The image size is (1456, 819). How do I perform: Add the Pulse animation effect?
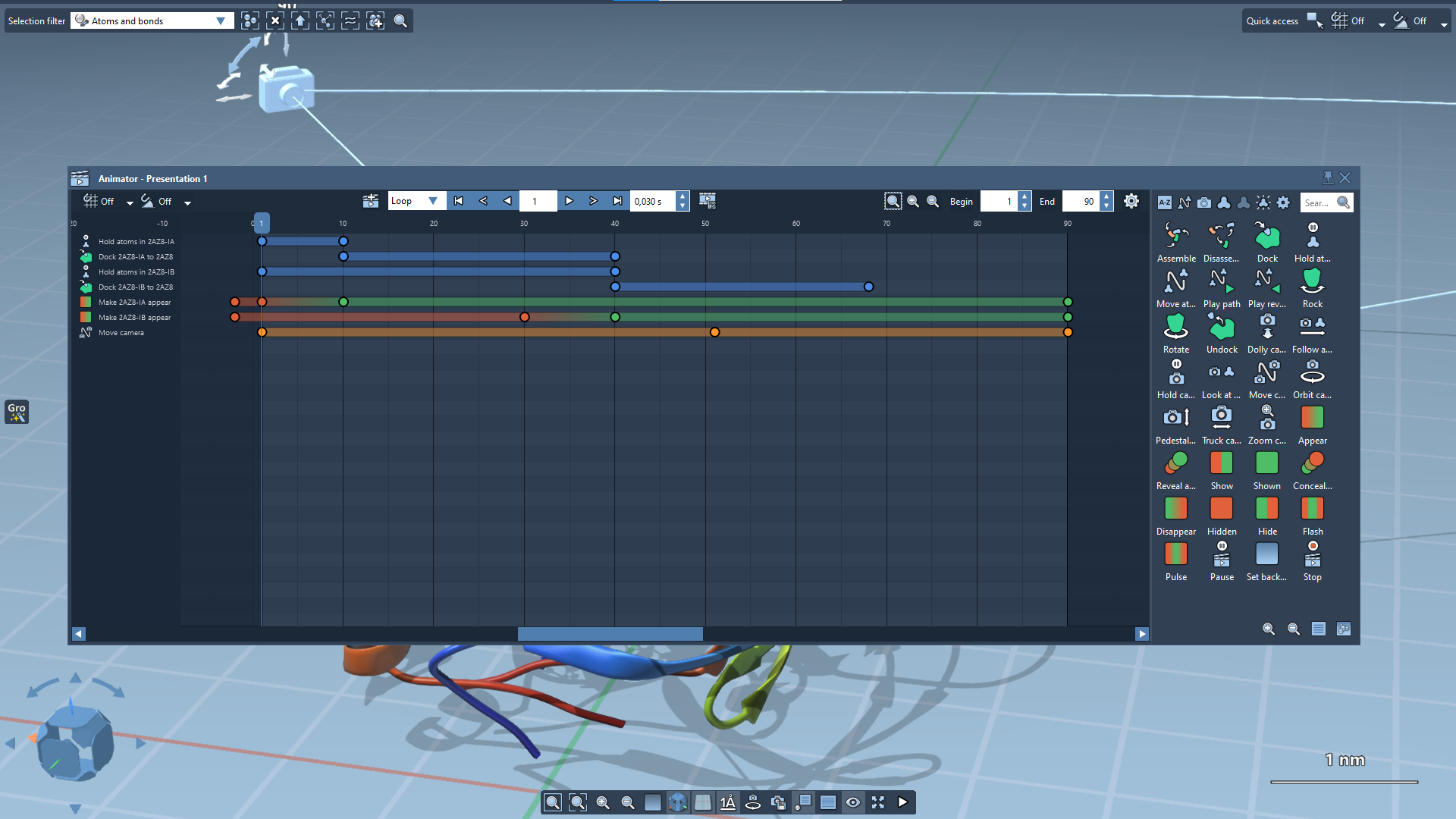click(x=1175, y=555)
